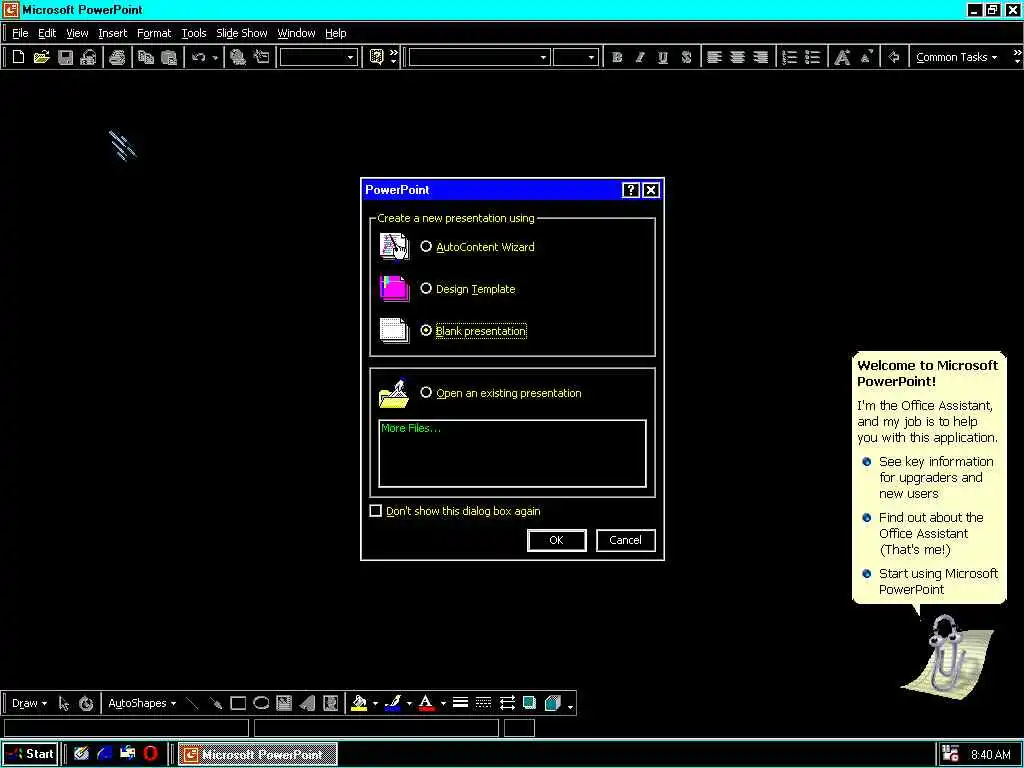1024x768 pixels.
Task: Click Cancel in the PowerPoint dialog
Action: point(626,540)
